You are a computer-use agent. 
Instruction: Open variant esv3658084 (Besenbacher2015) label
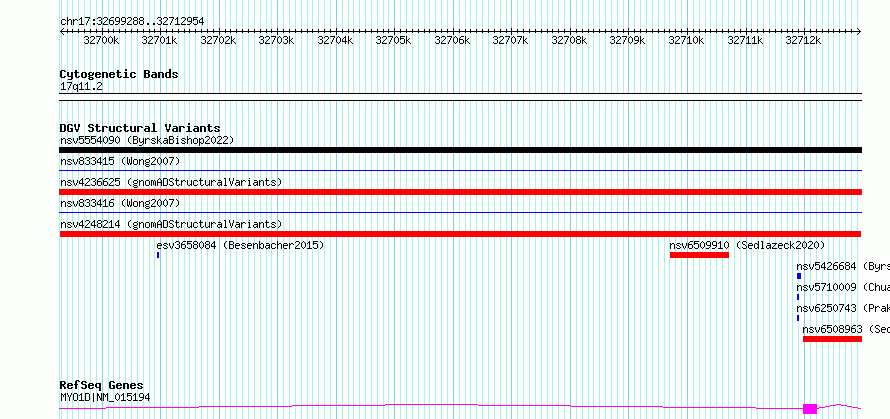(240, 245)
